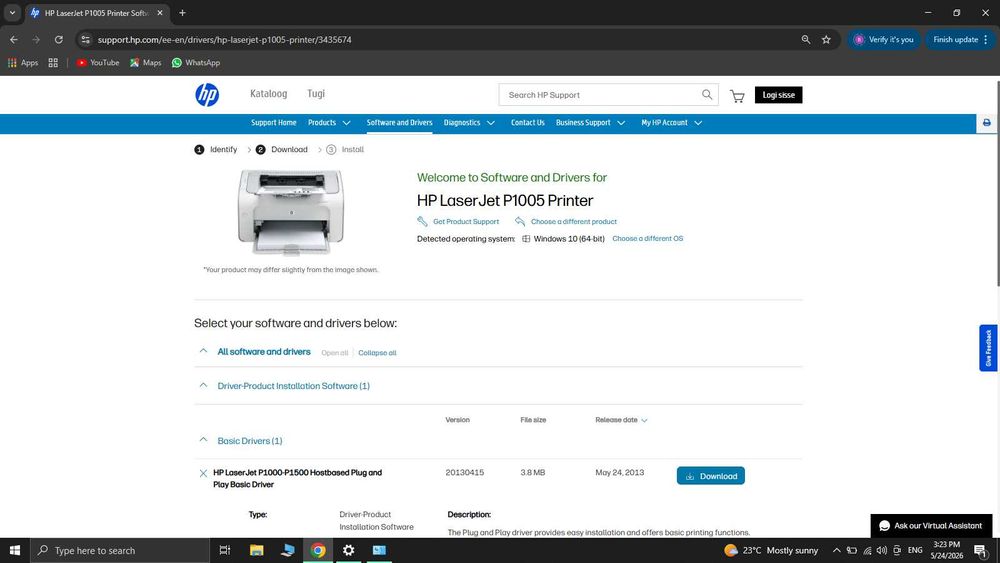The height and width of the screenshot is (563, 1000).
Task: Open the Maps bookmark
Action: pyautogui.click(x=145, y=62)
